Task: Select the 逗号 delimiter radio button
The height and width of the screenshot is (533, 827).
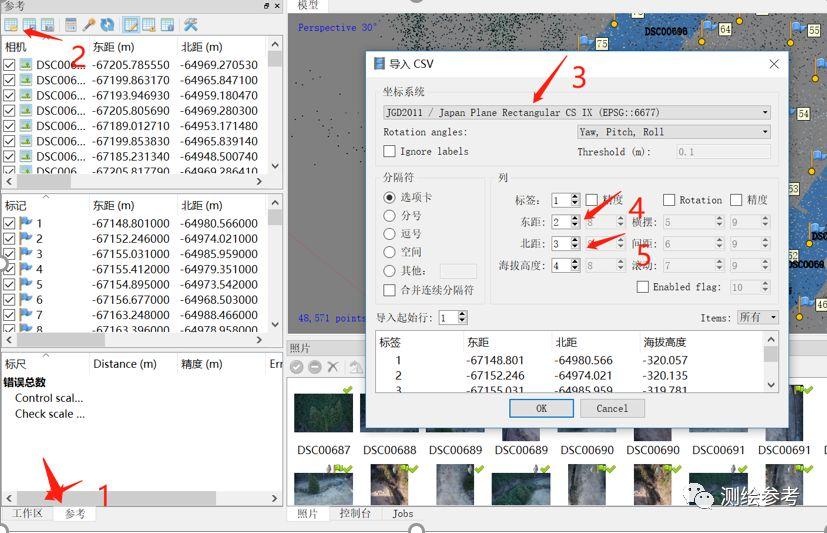Action: point(389,234)
